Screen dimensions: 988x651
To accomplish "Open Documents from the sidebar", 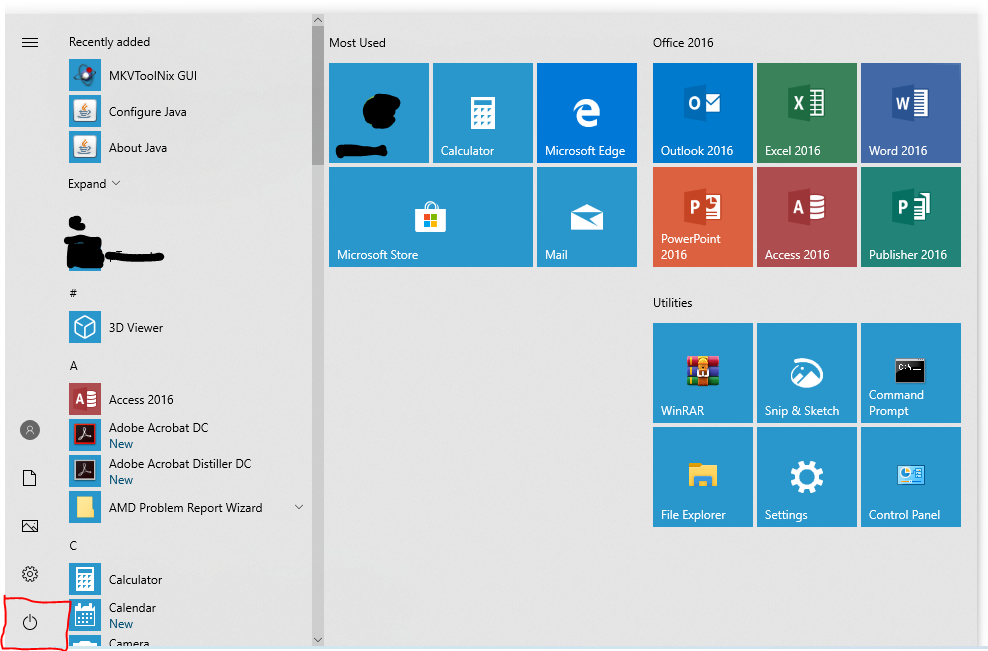I will [30, 478].
